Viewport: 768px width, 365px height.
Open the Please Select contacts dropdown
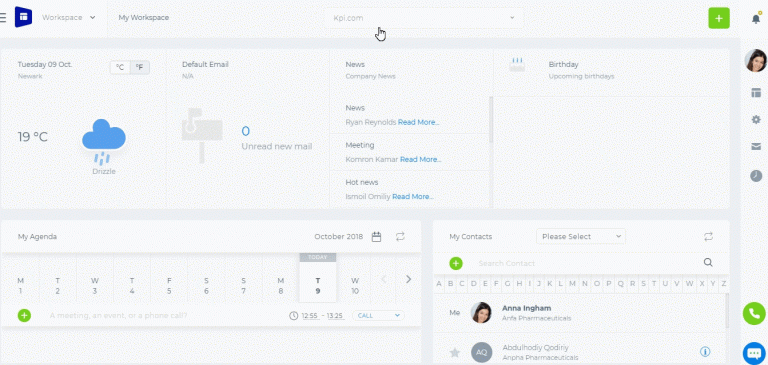tap(581, 237)
